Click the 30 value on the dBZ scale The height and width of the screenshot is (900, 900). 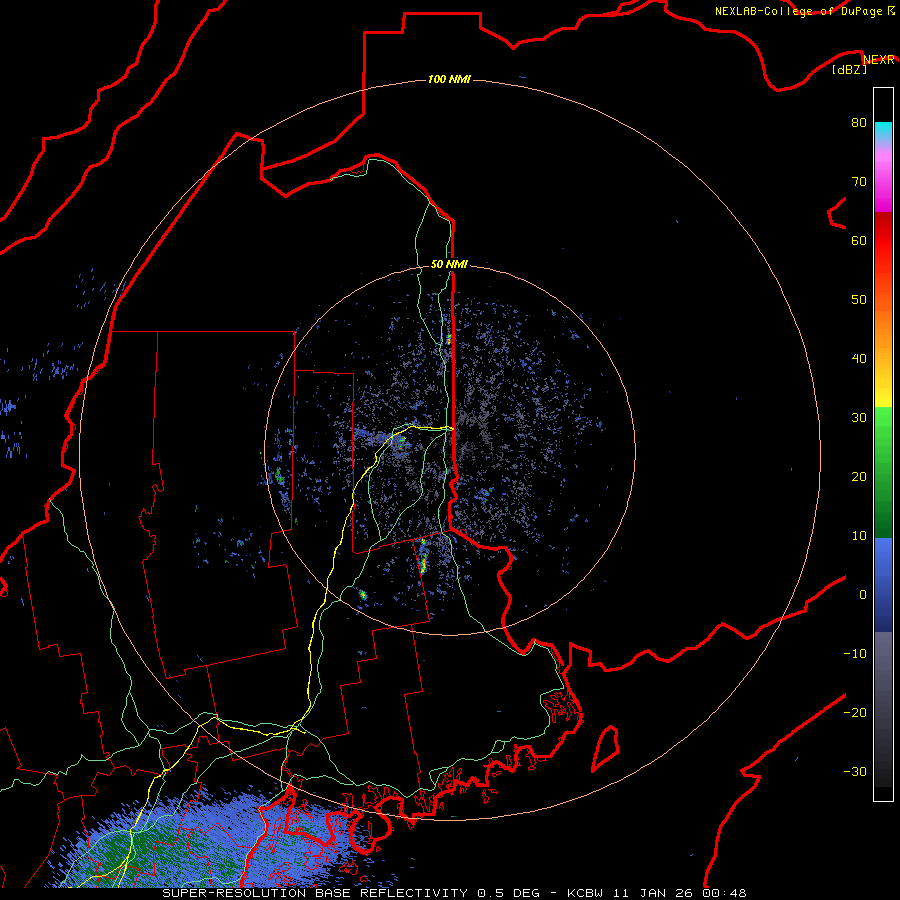pos(859,417)
